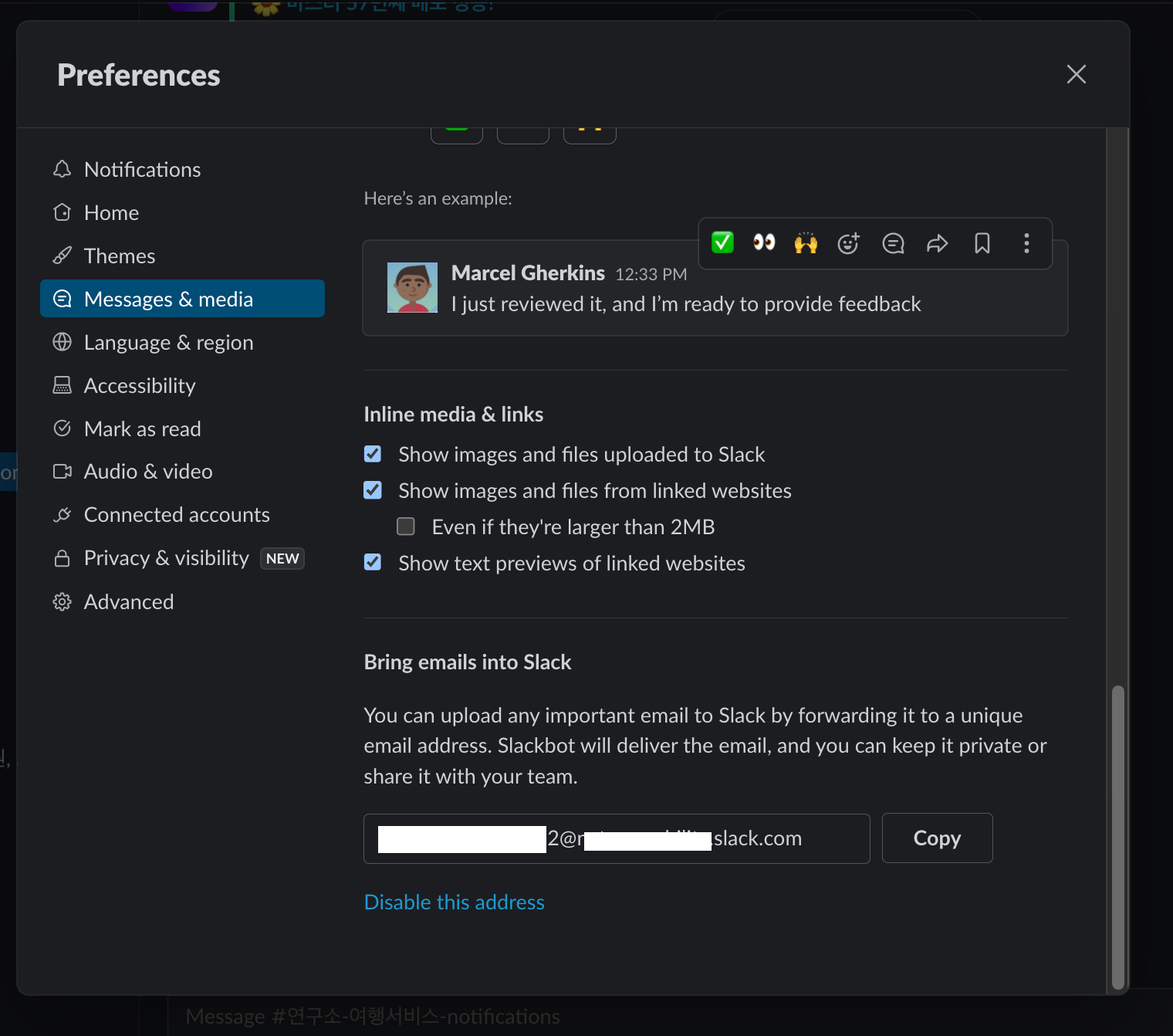This screenshot has height=1036, width=1173.
Task: Switch to Themes preferences
Action: click(x=182, y=256)
